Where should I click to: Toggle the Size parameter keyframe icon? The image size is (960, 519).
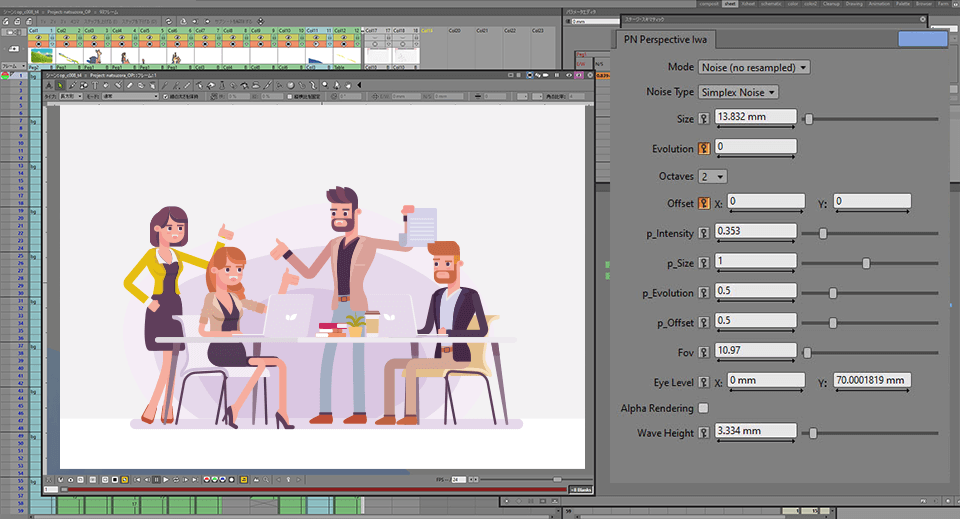point(704,119)
